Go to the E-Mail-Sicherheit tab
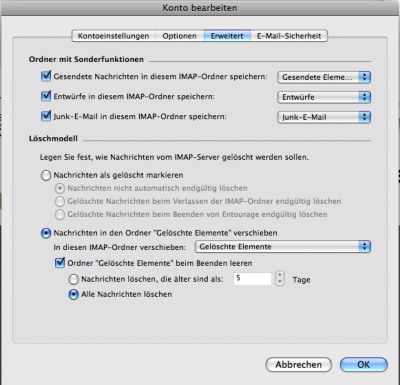400x385 pixels. [x=289, y=36]
